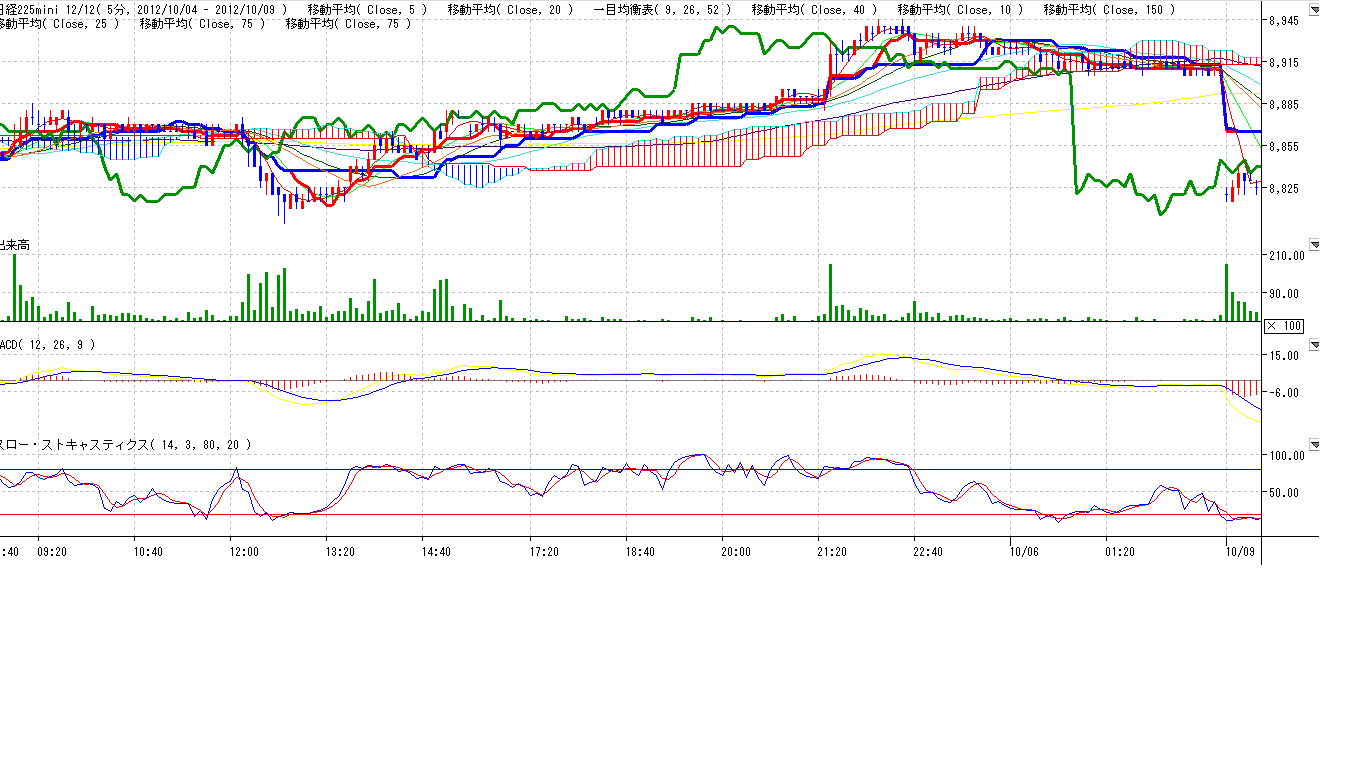Screen dimensions: 1366x768
Task: Click the Slow Stochastics( 14, 3, 80, 20 ) title
Action: click(x=125, y=444)
